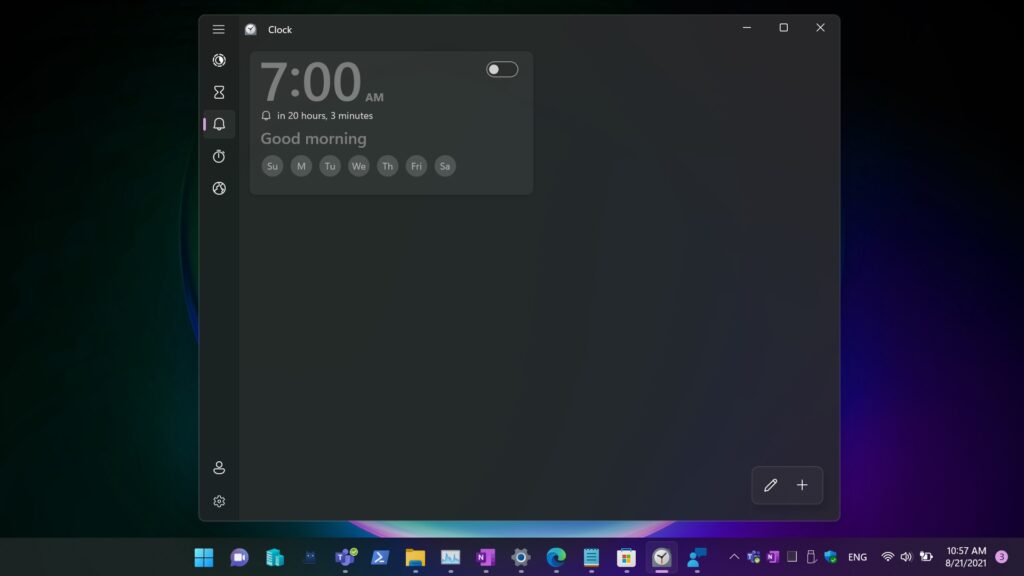Screen dimensions: 1024x576
Task: Select the Alarm bell icon in sidebar
Action: [x=219, y=125]
